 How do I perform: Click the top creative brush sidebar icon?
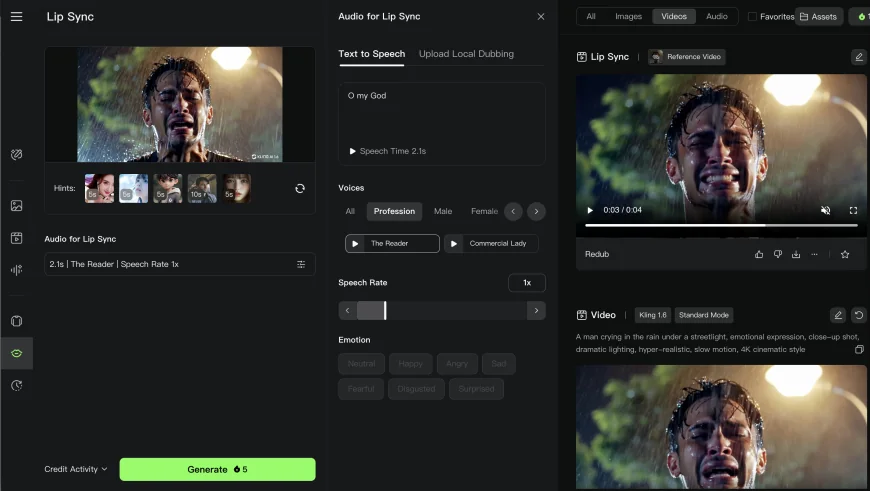click(17, 155)
